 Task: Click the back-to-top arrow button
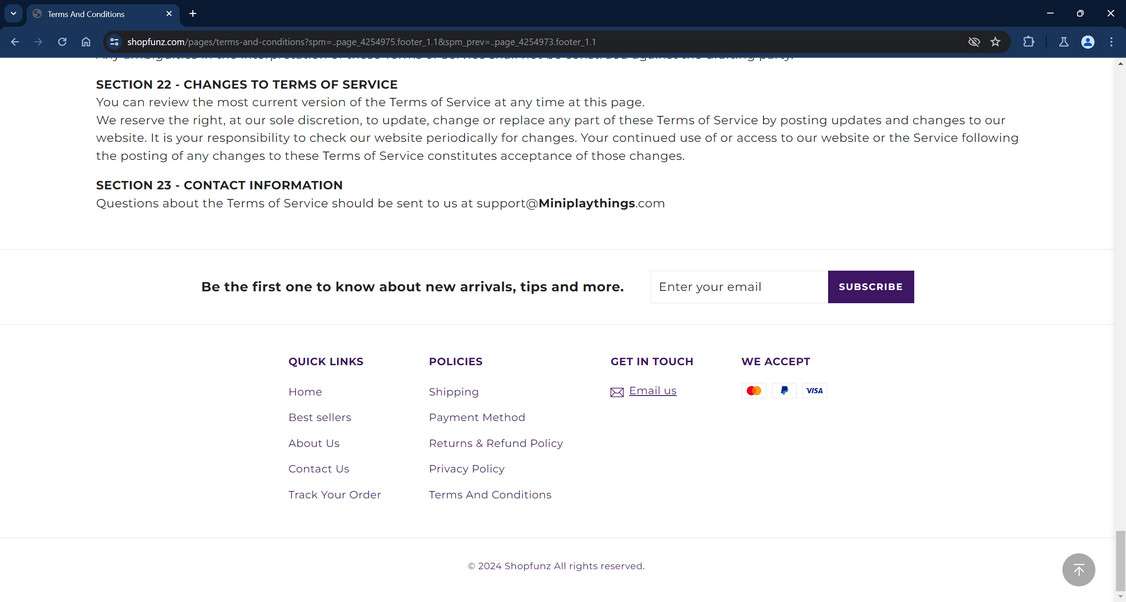click(x=1079, y=570)
